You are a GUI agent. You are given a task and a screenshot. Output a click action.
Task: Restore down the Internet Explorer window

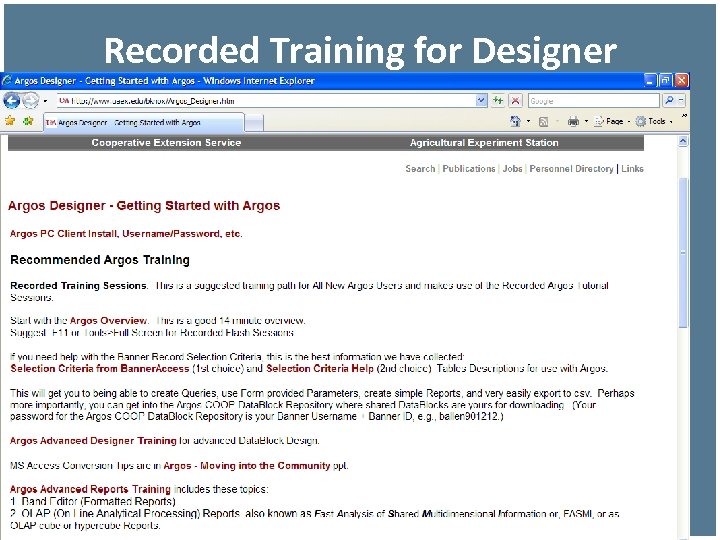click(665, 81)
